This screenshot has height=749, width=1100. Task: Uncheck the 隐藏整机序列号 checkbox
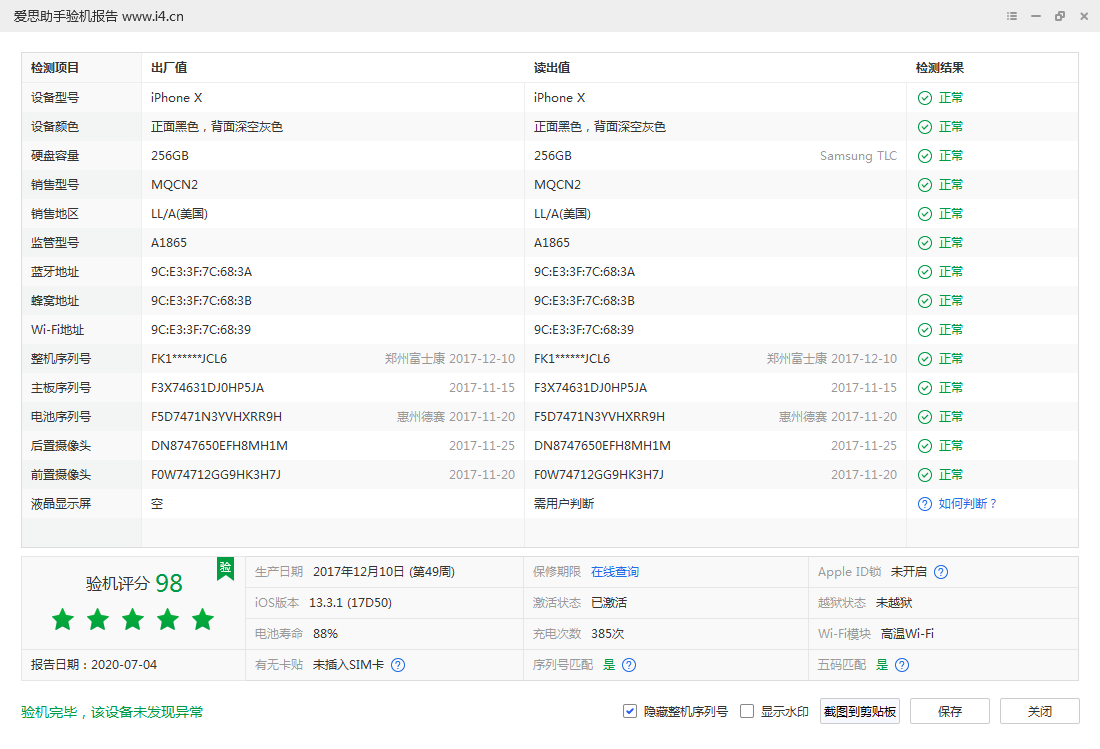[629, 711]
